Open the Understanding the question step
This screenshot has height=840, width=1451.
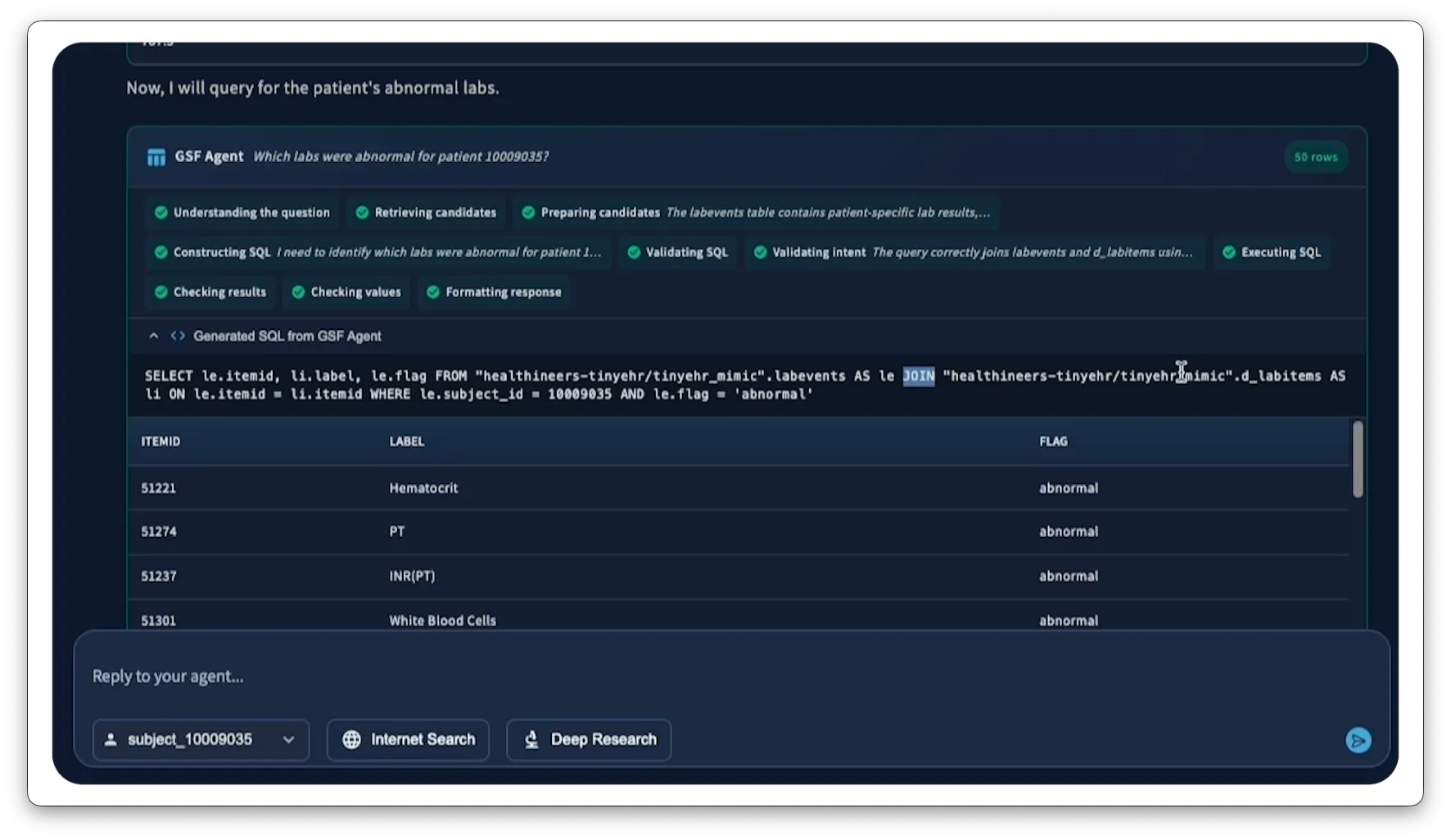point(242,213)
